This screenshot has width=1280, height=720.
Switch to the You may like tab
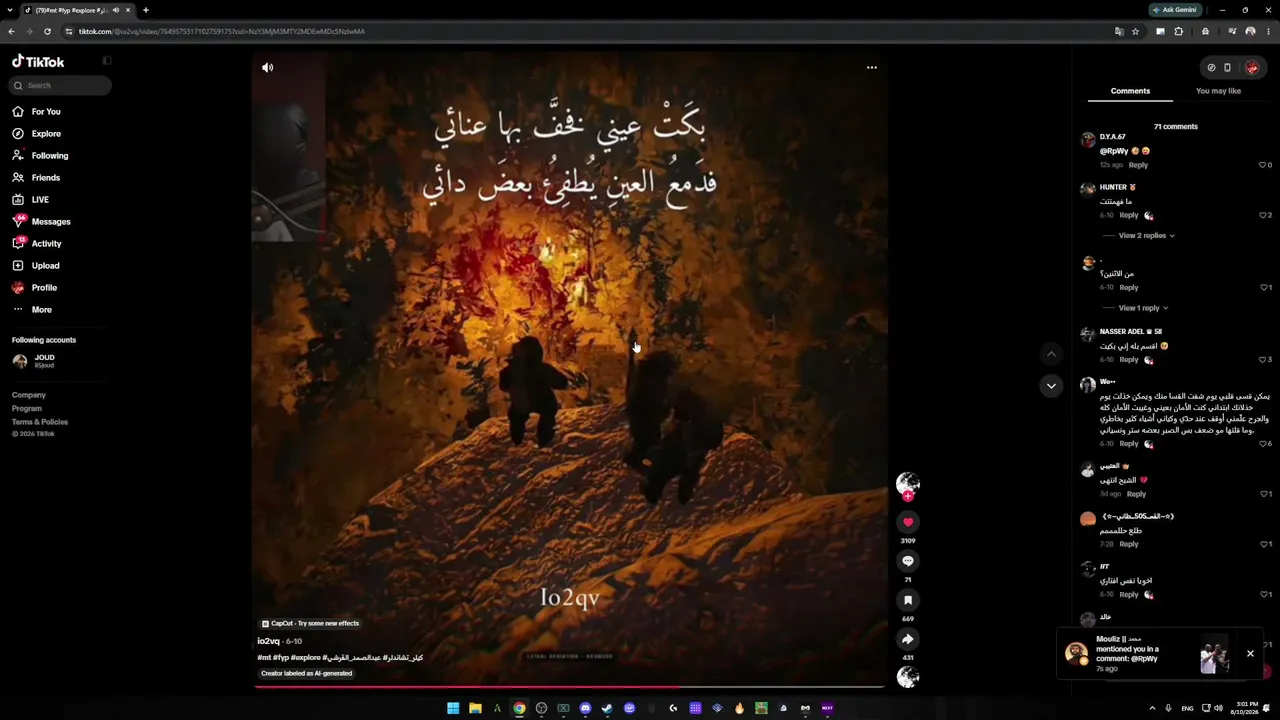[x=1218, y=91]
